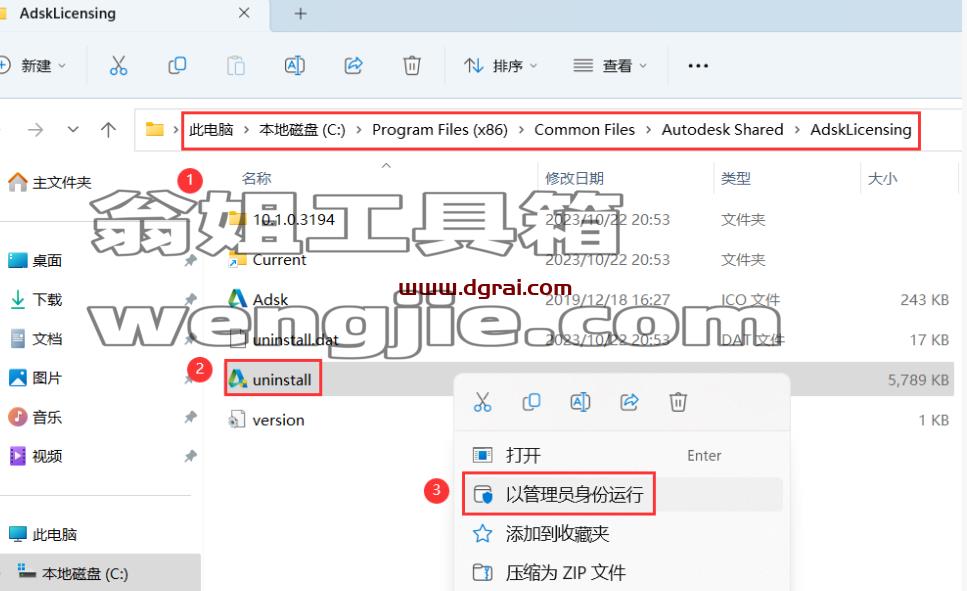Click the Share icon in the toolbar
The width and height of the screenshot is (967, 591).
[x=353, y=65]
